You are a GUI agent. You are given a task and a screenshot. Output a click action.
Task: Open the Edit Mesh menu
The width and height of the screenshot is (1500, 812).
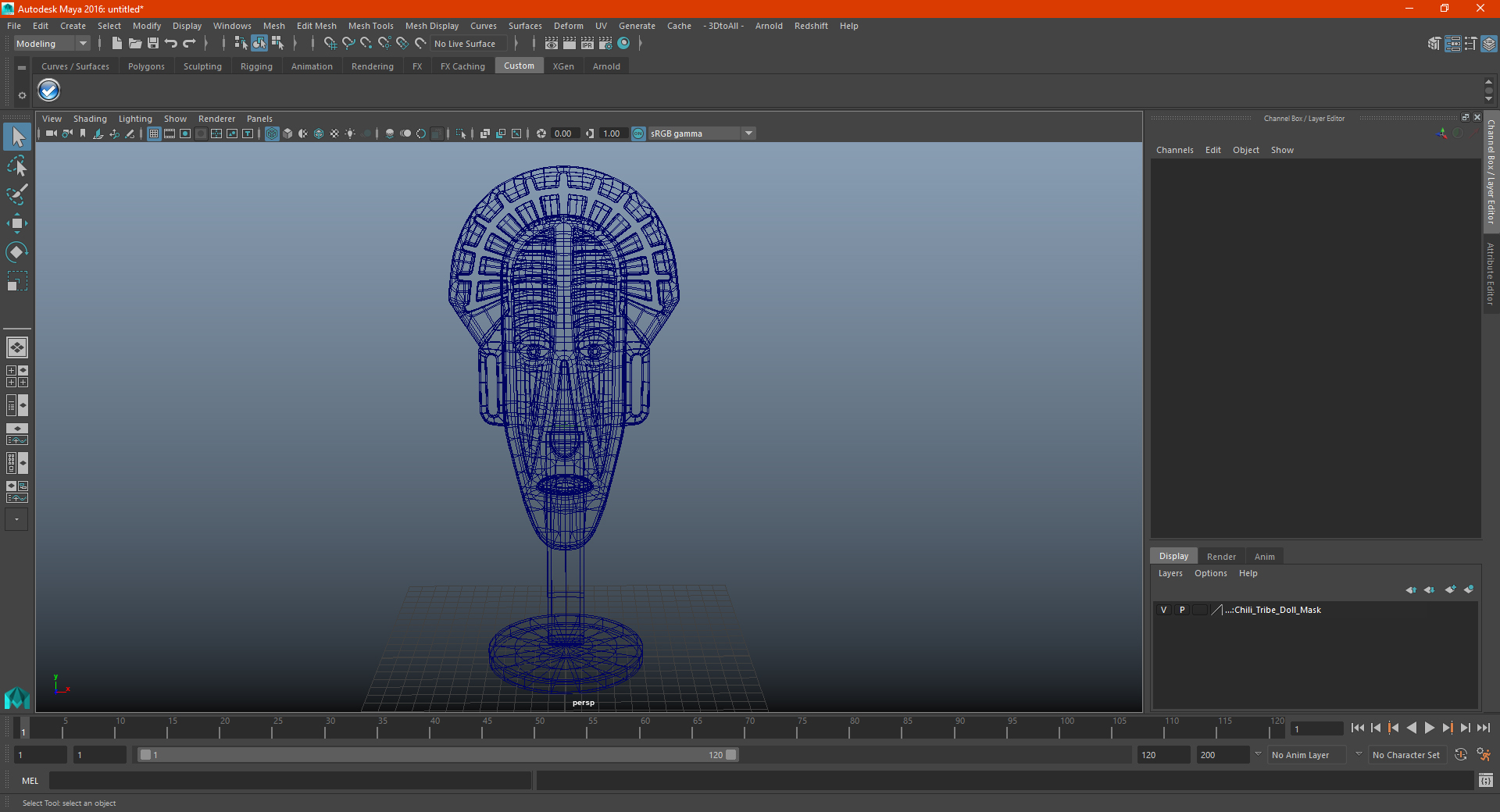click(x=316, y=26)
